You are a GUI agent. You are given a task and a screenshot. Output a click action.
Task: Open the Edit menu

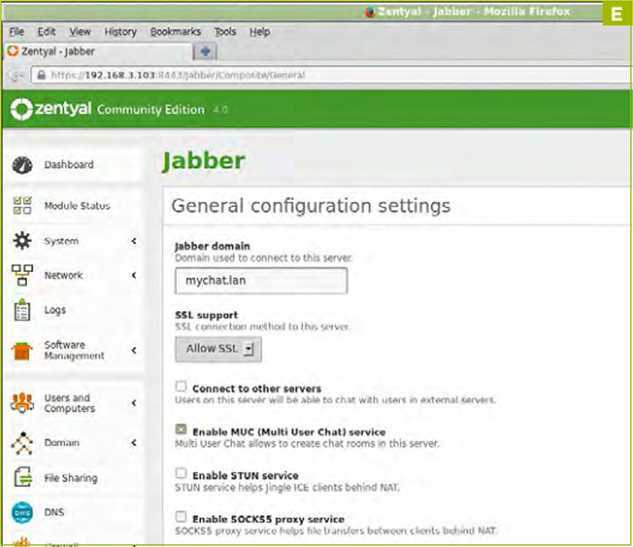tap(46, 31)
